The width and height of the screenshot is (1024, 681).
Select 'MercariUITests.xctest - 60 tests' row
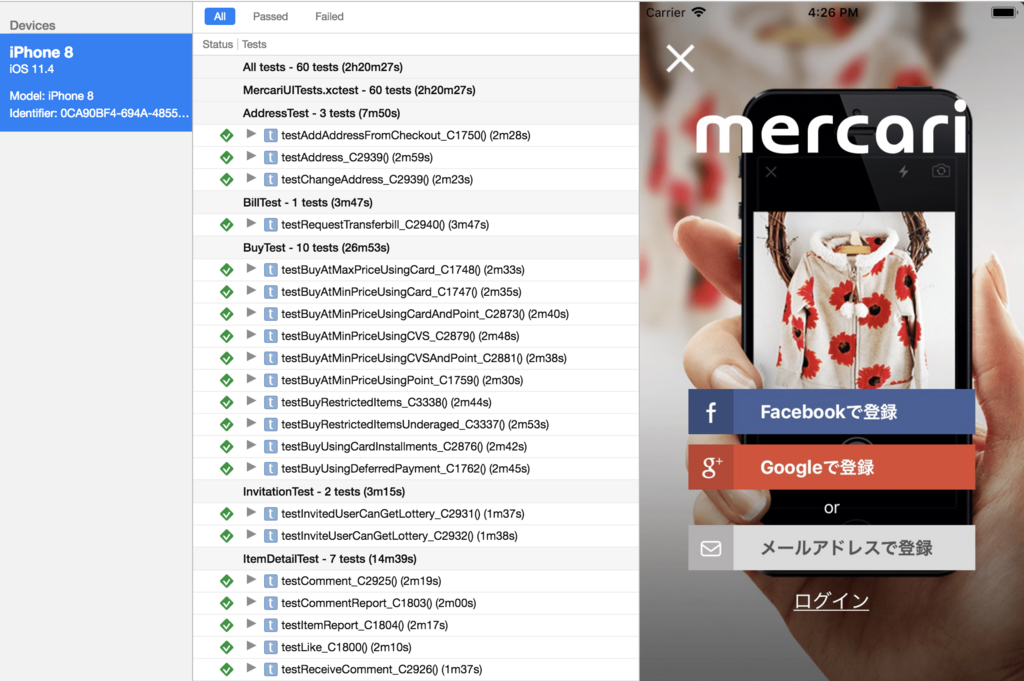pos(416,90)
